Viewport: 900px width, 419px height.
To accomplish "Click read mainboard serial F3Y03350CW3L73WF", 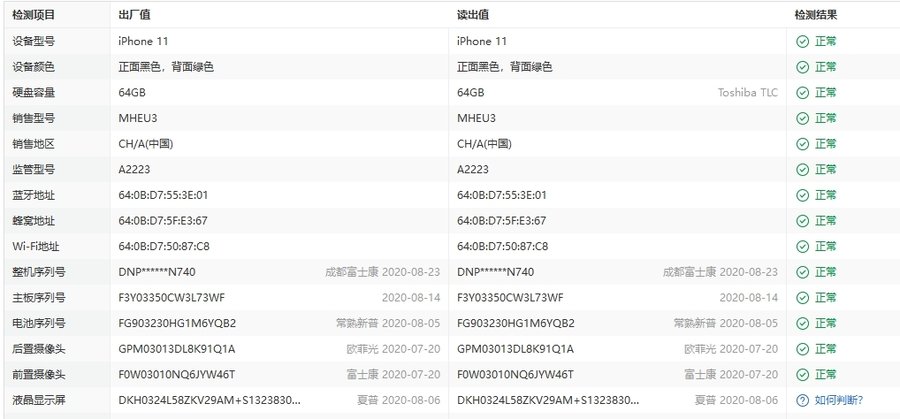I will click(510, 297).
